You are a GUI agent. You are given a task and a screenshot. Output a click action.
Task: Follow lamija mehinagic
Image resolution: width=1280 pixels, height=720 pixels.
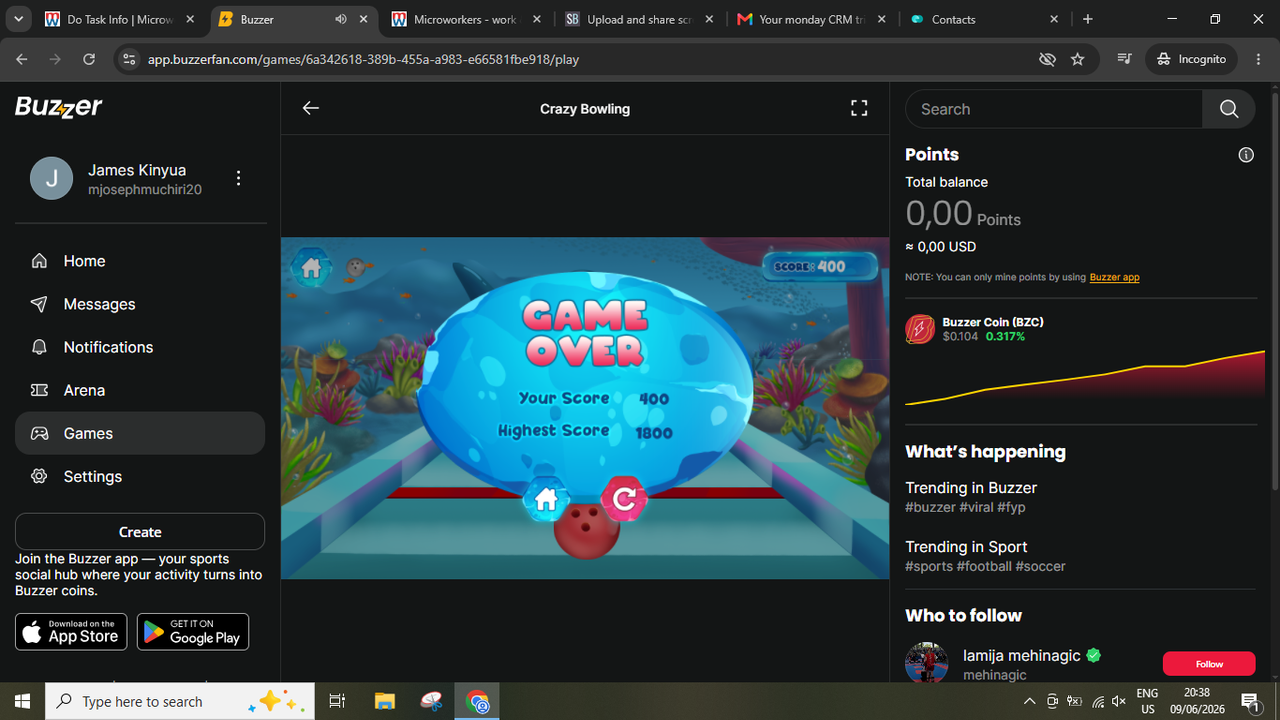(1209, 664)
